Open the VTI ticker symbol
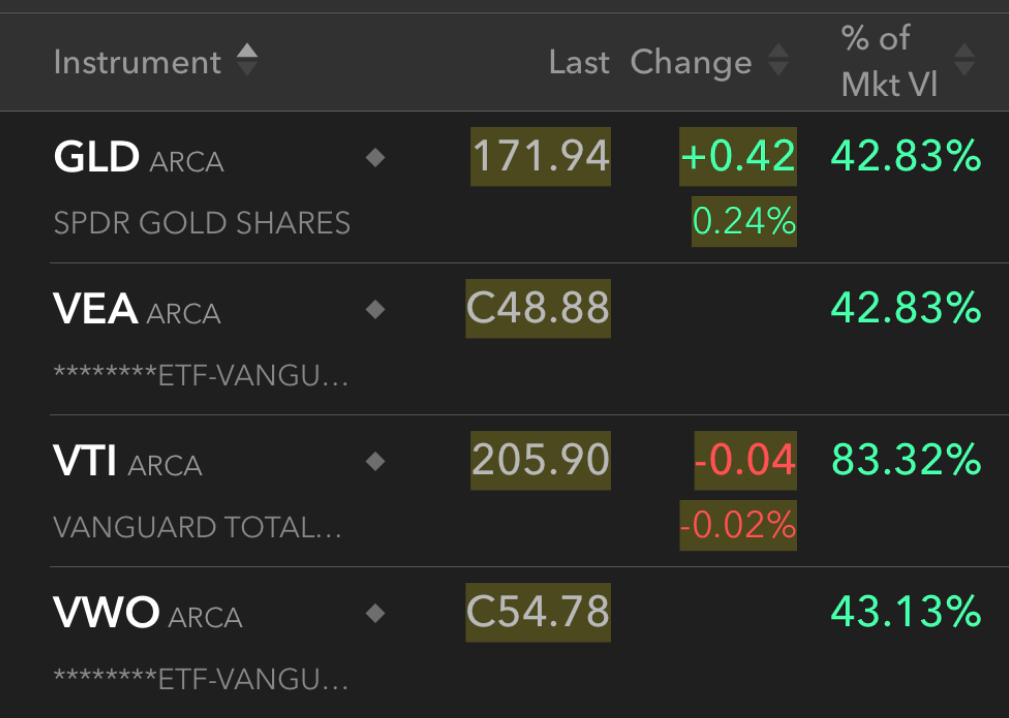 pos(85,461)
